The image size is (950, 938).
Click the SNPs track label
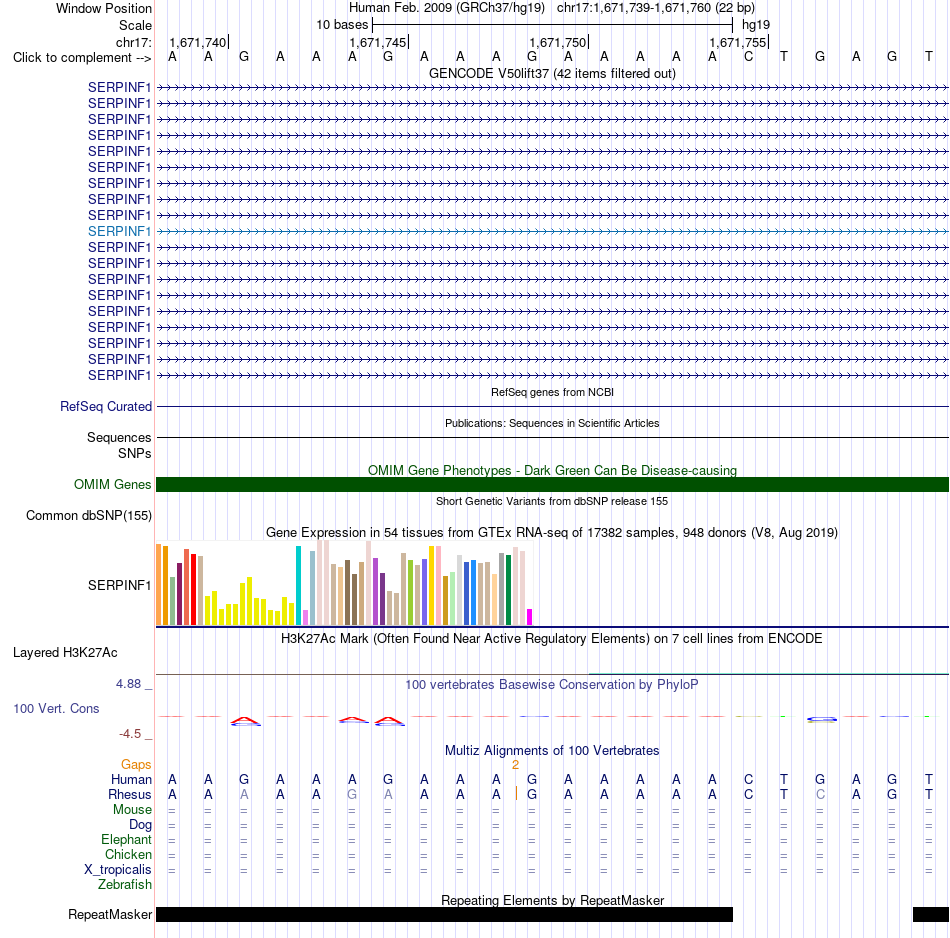click(135, 453)
